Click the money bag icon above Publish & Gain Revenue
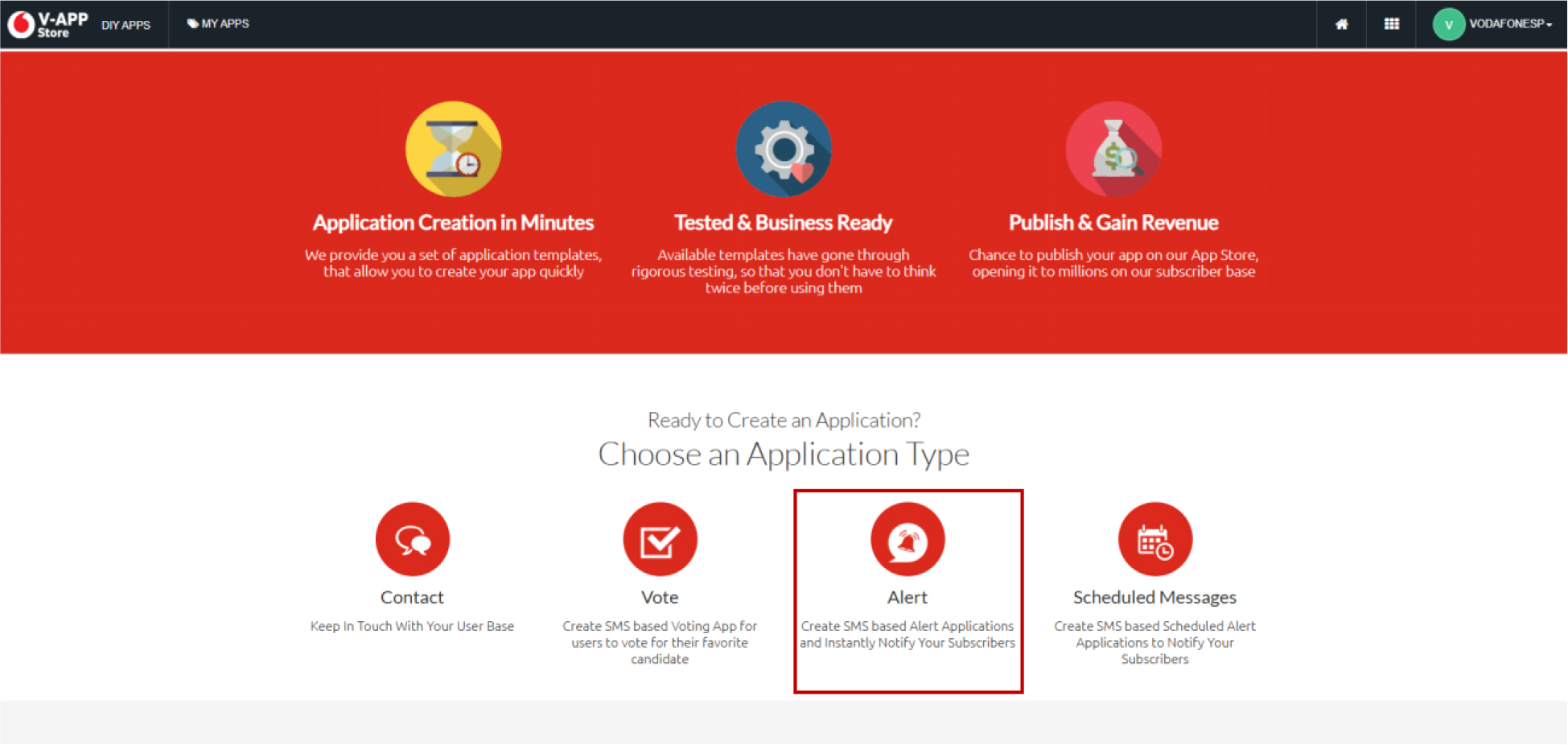Viewport: 1568px width, 745px height. click(1113, 149)
